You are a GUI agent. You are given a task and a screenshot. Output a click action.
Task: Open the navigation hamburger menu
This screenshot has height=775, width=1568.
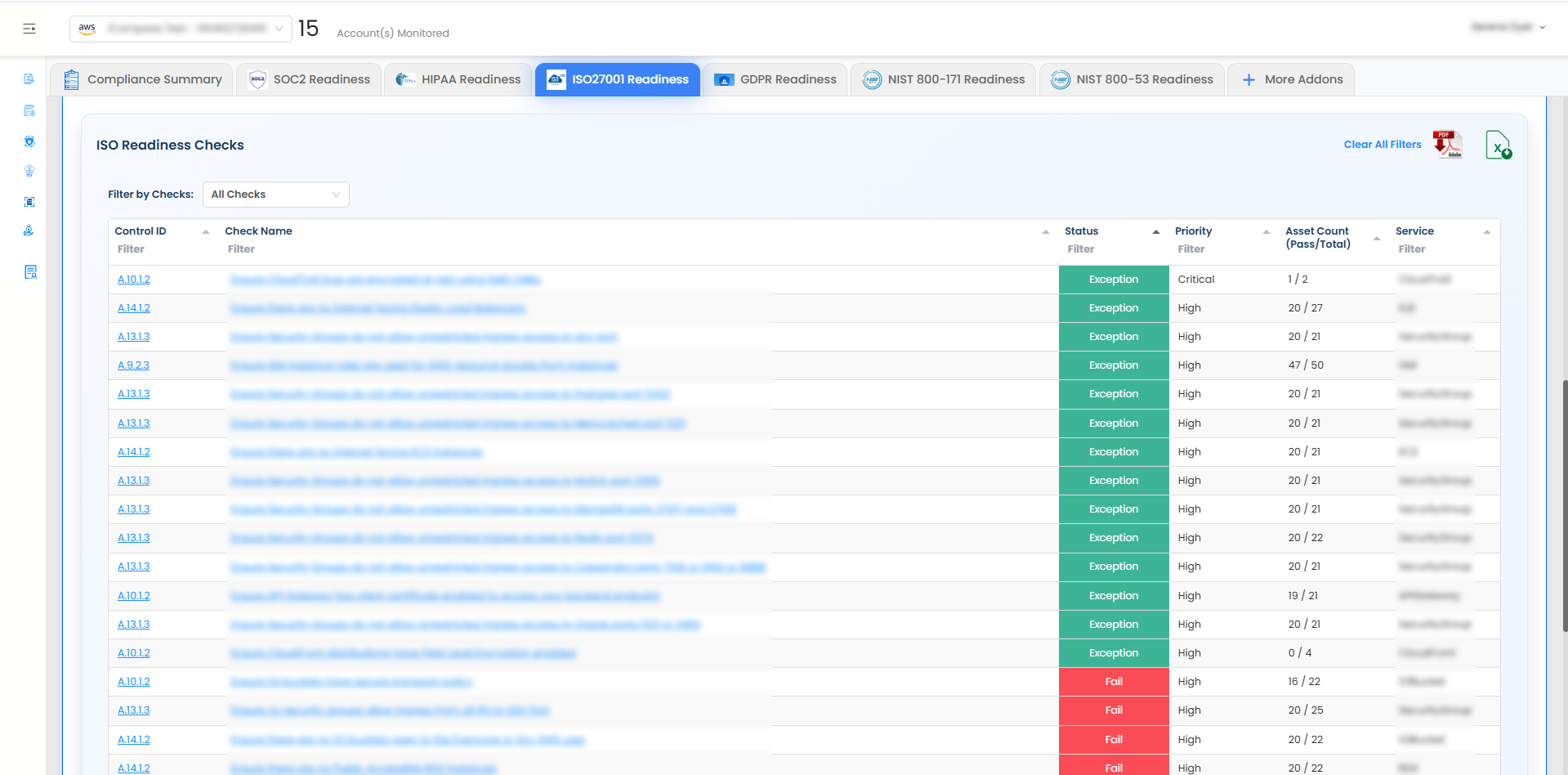29,28
